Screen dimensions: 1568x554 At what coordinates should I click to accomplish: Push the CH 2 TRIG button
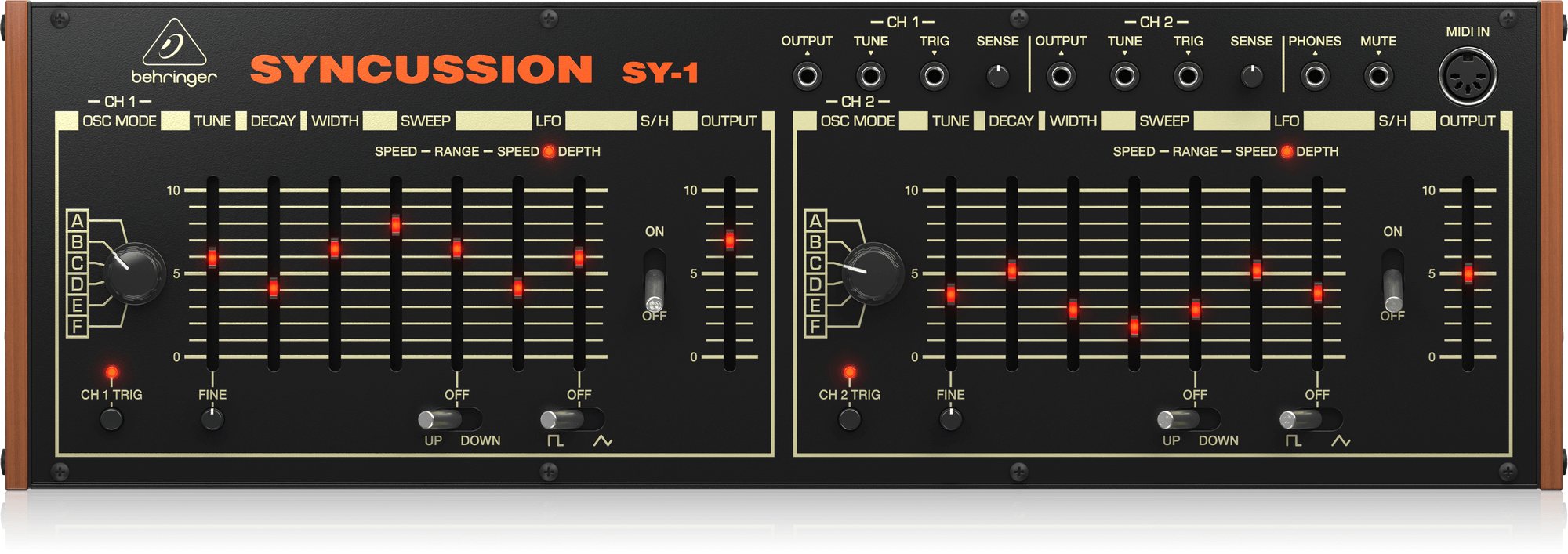(x=850, y=419)
